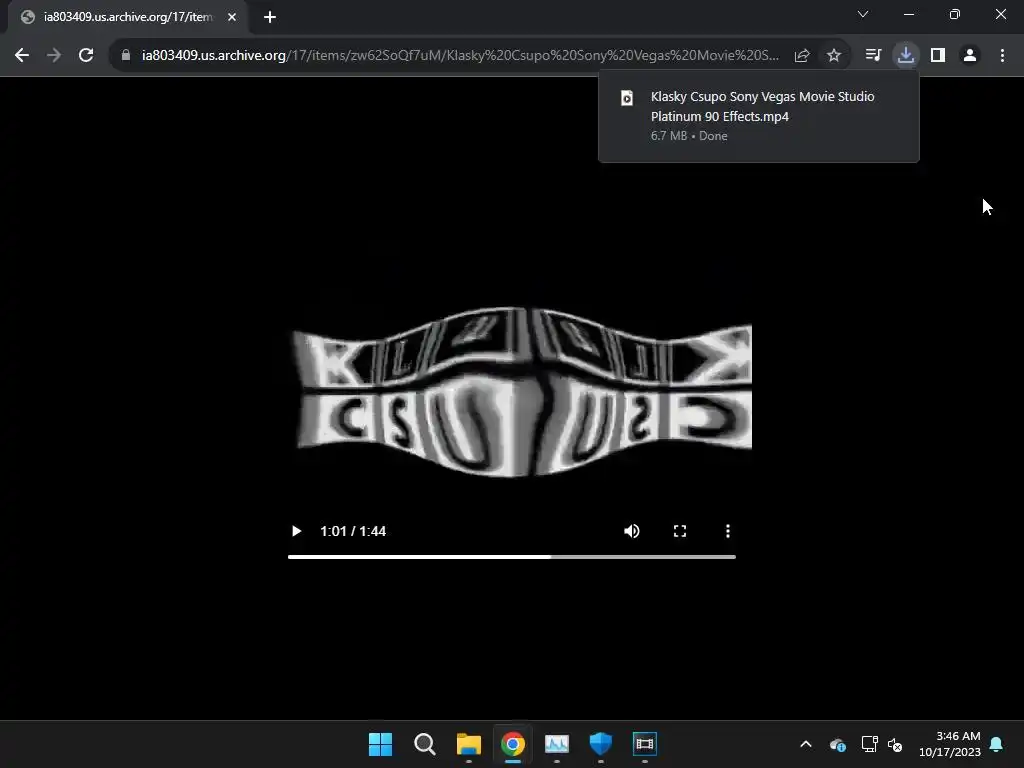Click the Klasky Csupo video frame
Screen dimensions: 1024x768
[x=522, y=392]
